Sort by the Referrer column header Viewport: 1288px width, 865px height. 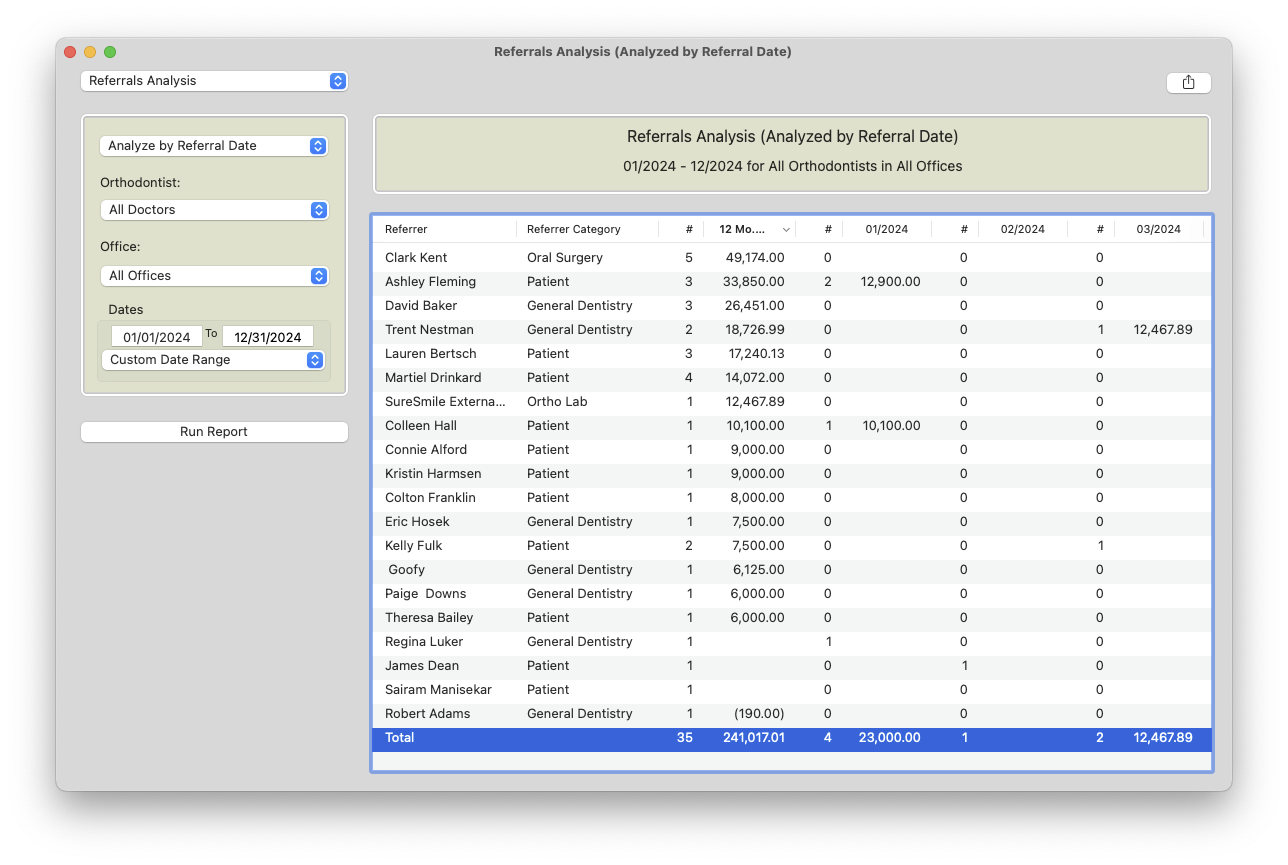tap(446, 229)
